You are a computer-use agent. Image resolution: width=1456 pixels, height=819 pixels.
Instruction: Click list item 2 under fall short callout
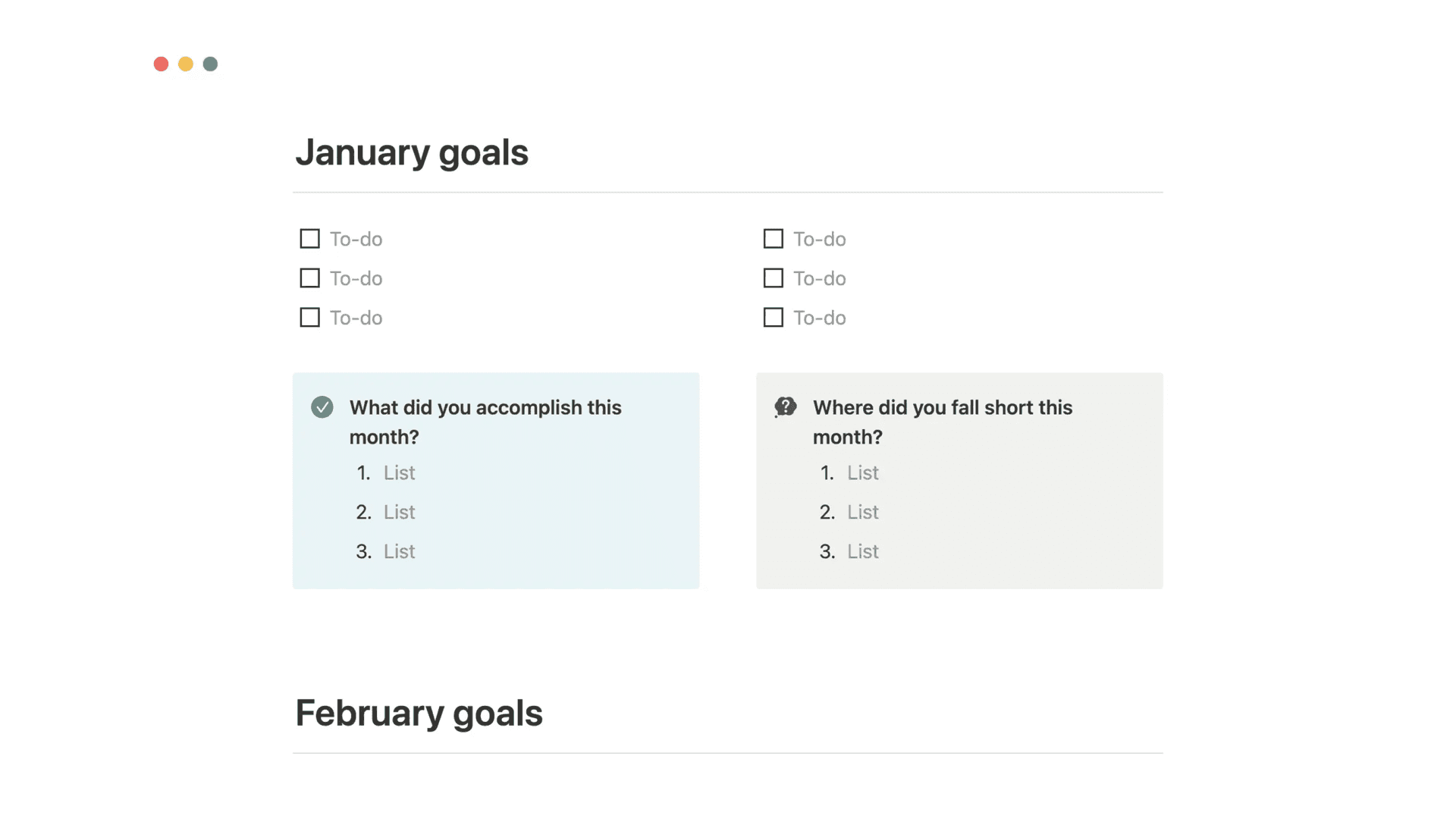862,513
